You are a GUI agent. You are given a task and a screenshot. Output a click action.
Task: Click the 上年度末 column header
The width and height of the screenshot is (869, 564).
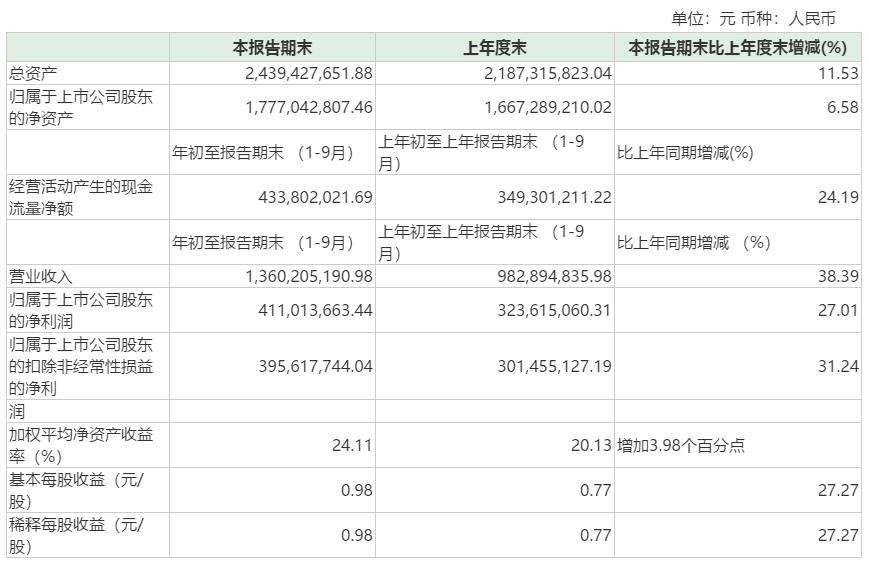(x=494, y=47)
